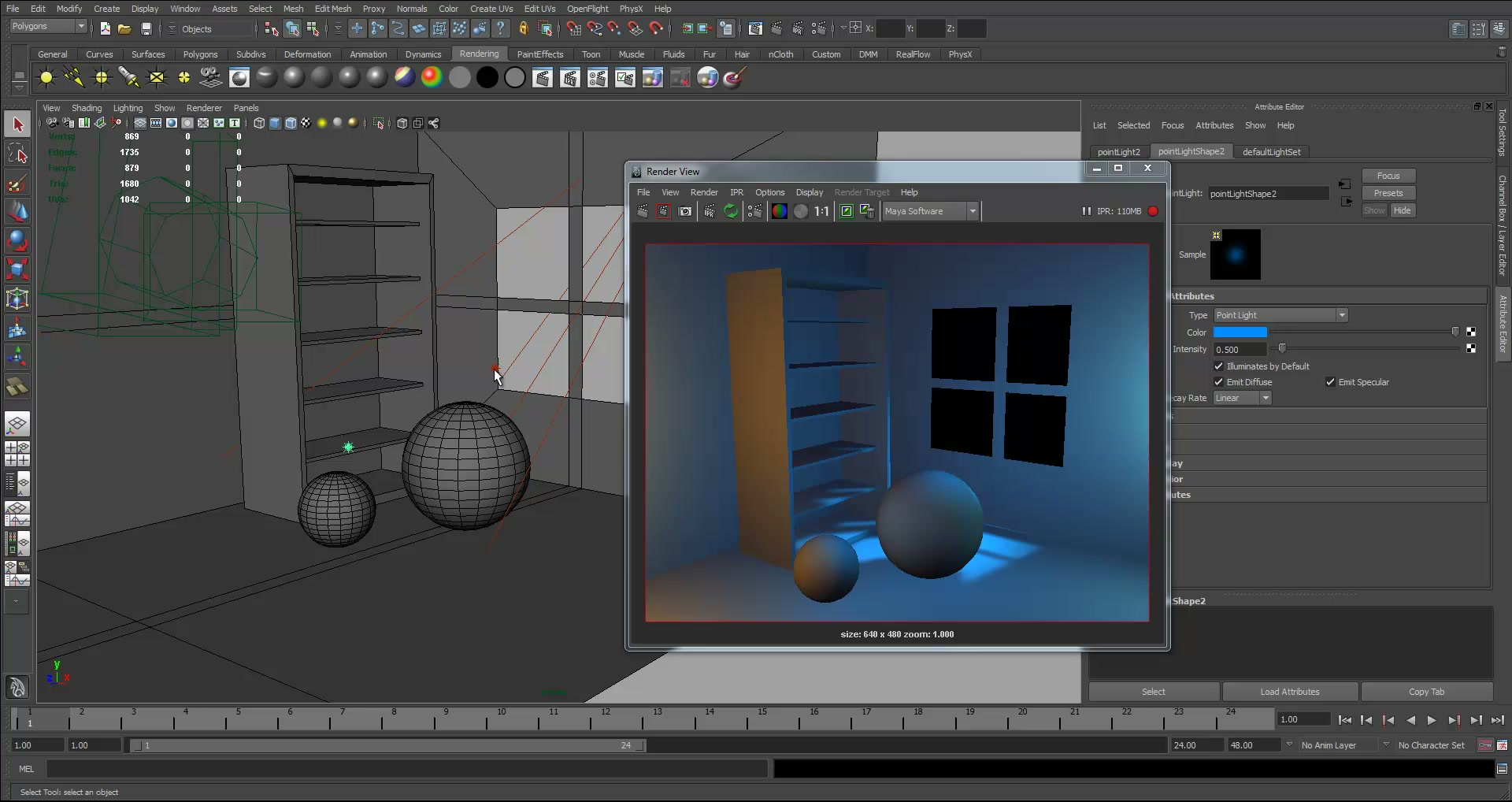Click Remove Image trash icon in Render View
This screenshot has width=1512, height=802.
coord(867,211)
